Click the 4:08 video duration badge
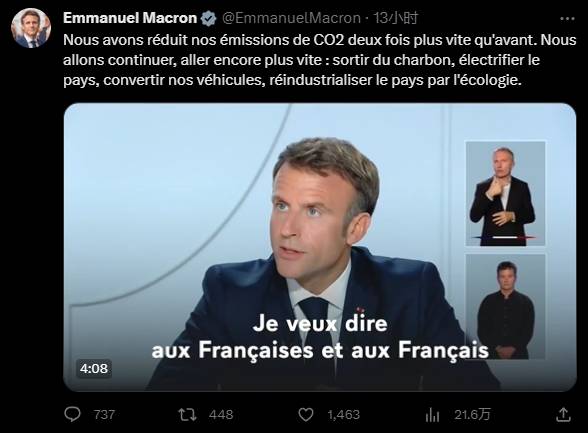Viewport: 588px width, 433px height. coord(94,369)
